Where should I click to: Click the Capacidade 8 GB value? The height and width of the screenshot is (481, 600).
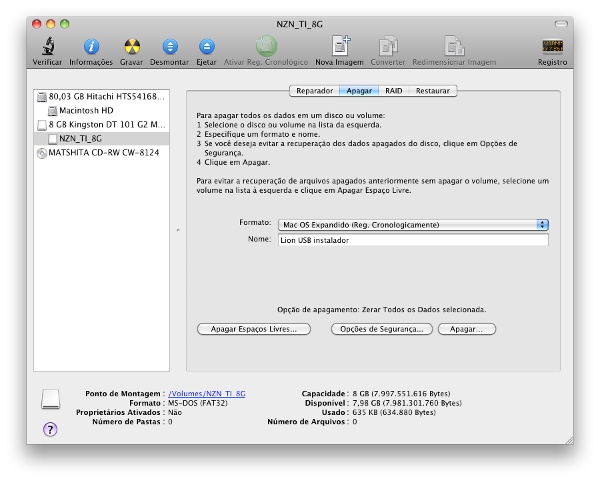401,393
